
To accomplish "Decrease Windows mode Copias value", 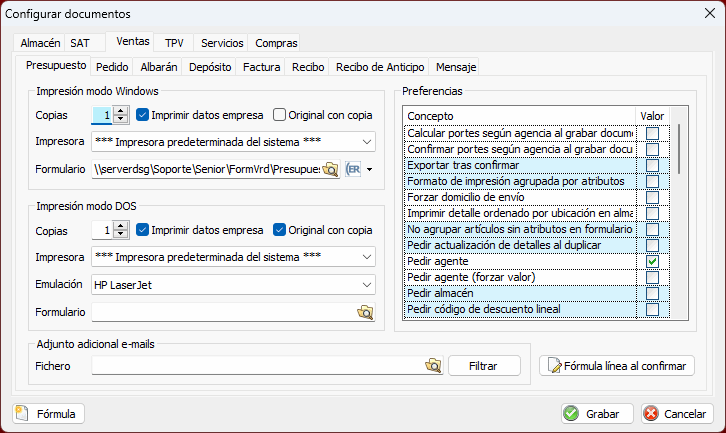I will click(x=121, y=119).
